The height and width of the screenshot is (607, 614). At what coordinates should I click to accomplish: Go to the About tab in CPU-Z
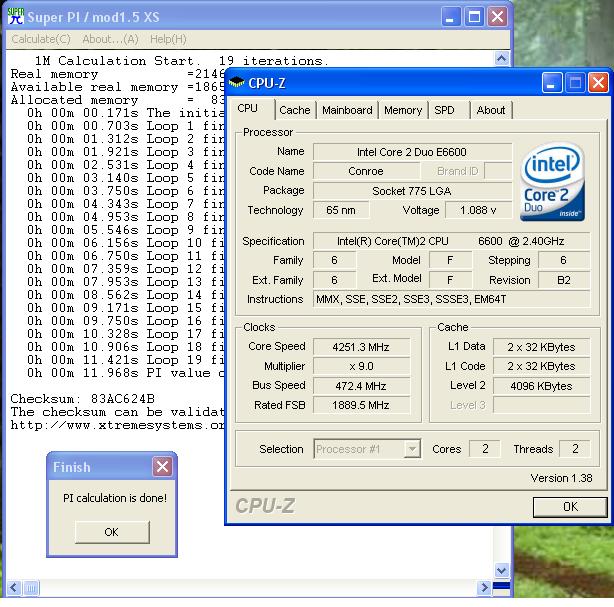[x=490, y=110]
